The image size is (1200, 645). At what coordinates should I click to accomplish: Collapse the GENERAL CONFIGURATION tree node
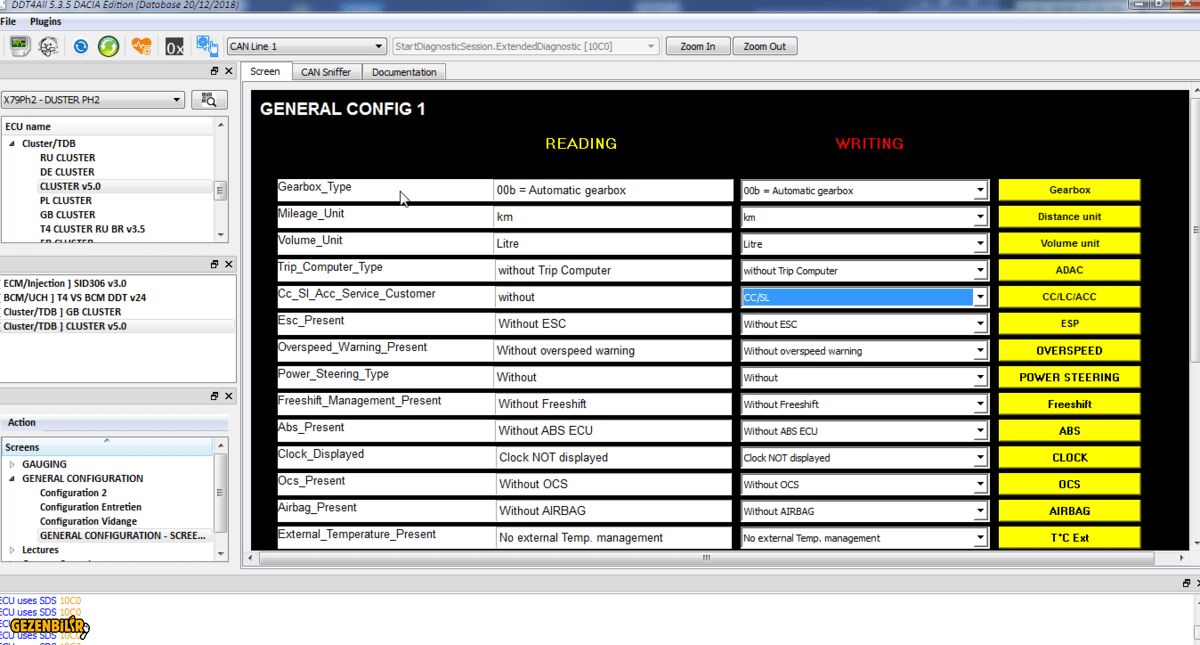(x=12, y=479)
